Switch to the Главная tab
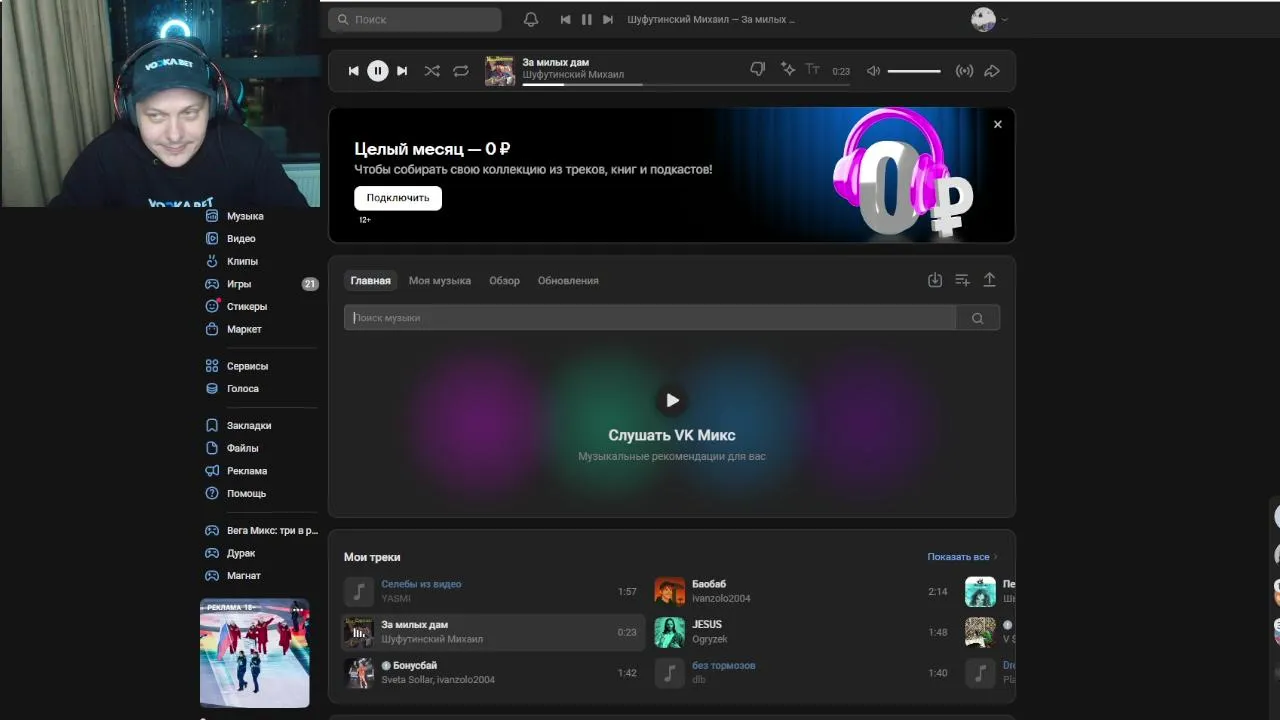Image resolution: width=1280 pixels, height=720 pixels. coord(370,281)
